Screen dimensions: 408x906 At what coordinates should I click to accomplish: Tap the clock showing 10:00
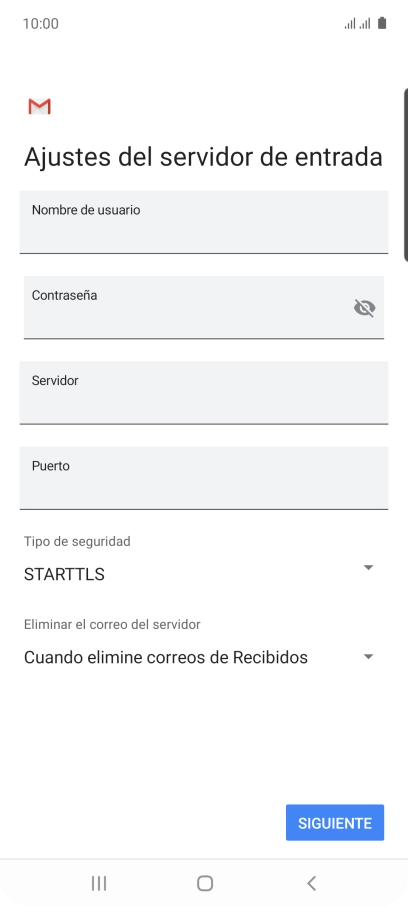[x=40, y=24]
